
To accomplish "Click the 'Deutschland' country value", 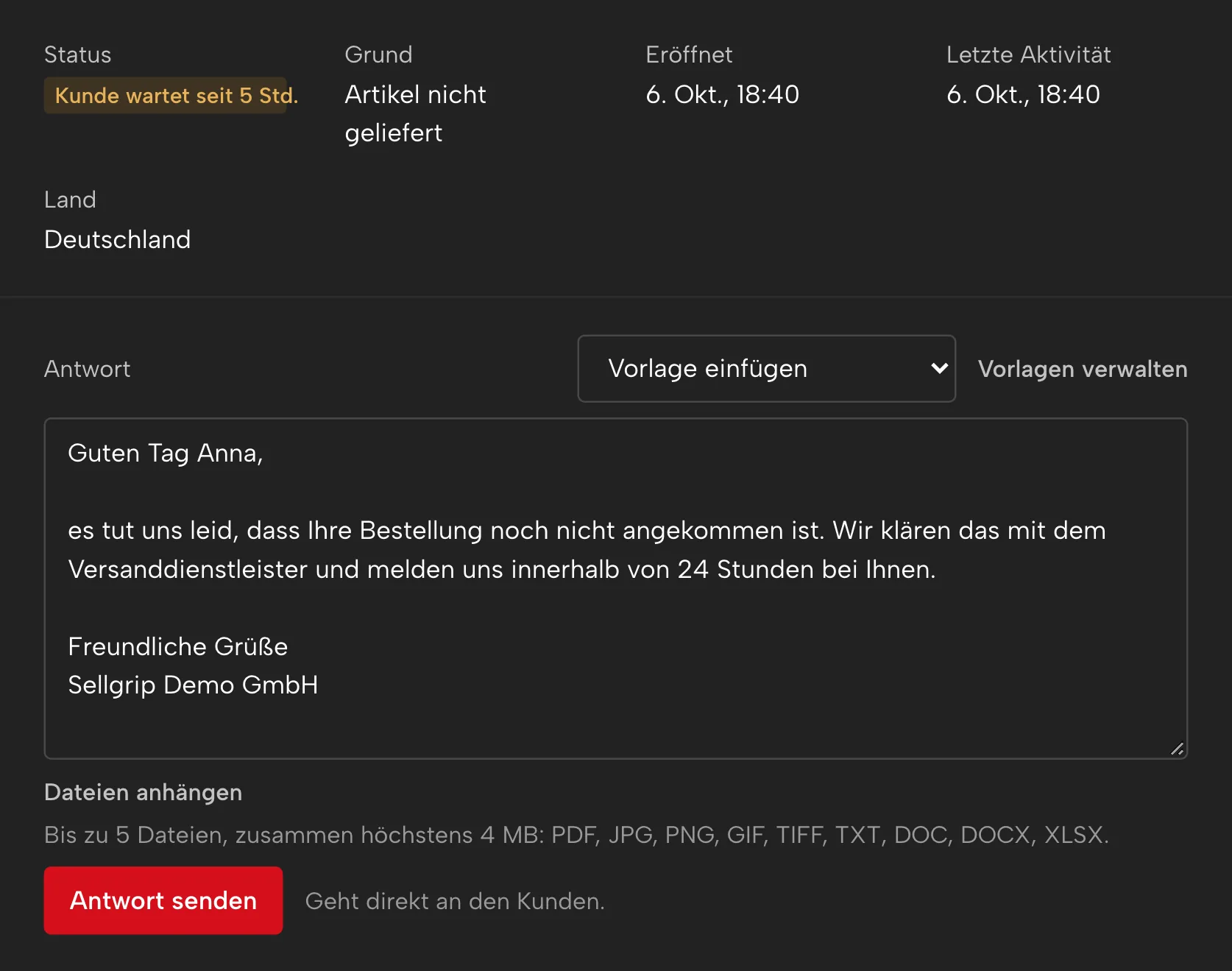I will pos(118,239).
